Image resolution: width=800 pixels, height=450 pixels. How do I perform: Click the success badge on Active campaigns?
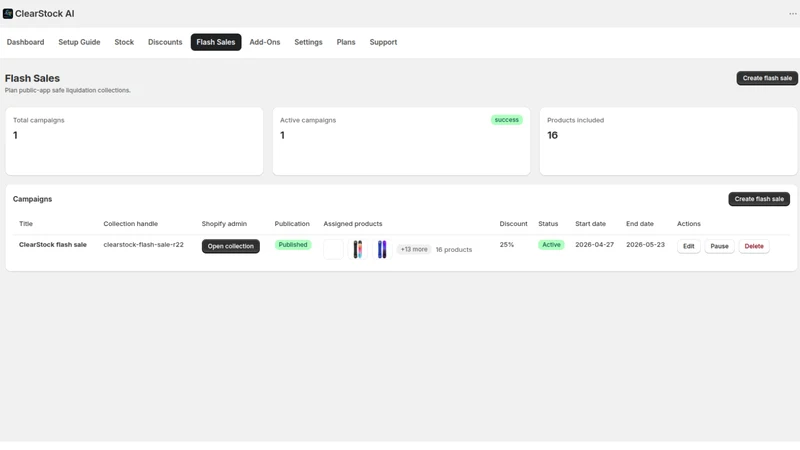click(x=507, y=120)
